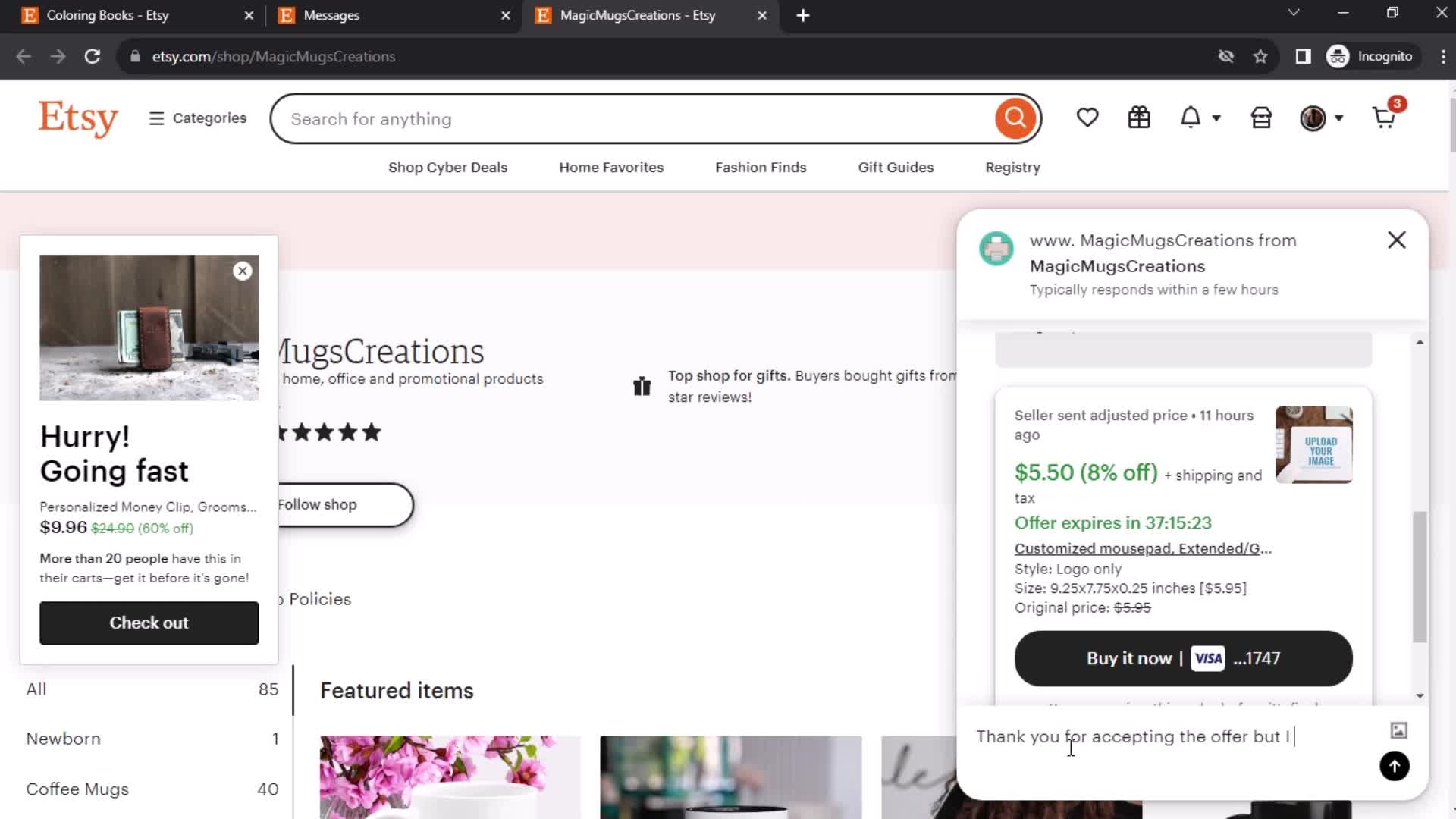Screen dimensions: 1456x819
Task: Click Buy it now Visa button
Action: tap(1183, 658)
